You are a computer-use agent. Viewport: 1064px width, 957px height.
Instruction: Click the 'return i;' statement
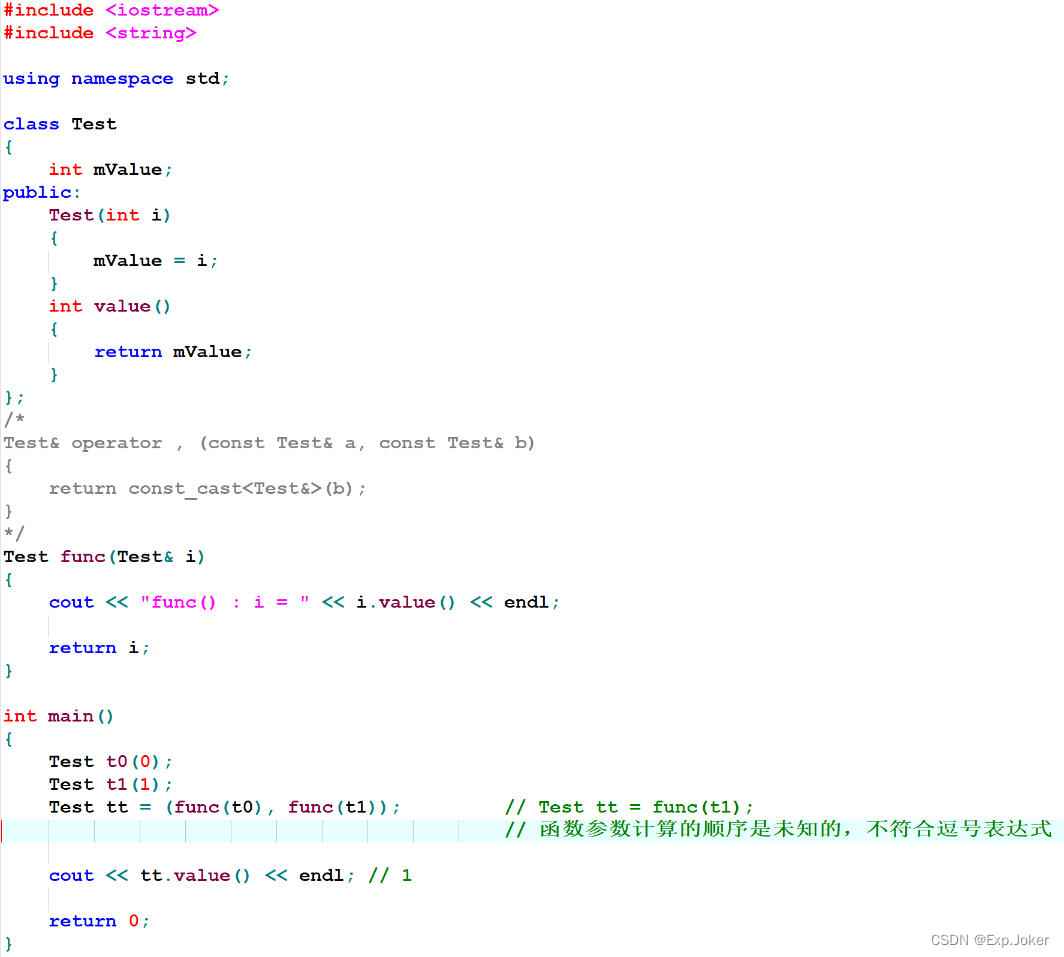click(x=99, y=647)
